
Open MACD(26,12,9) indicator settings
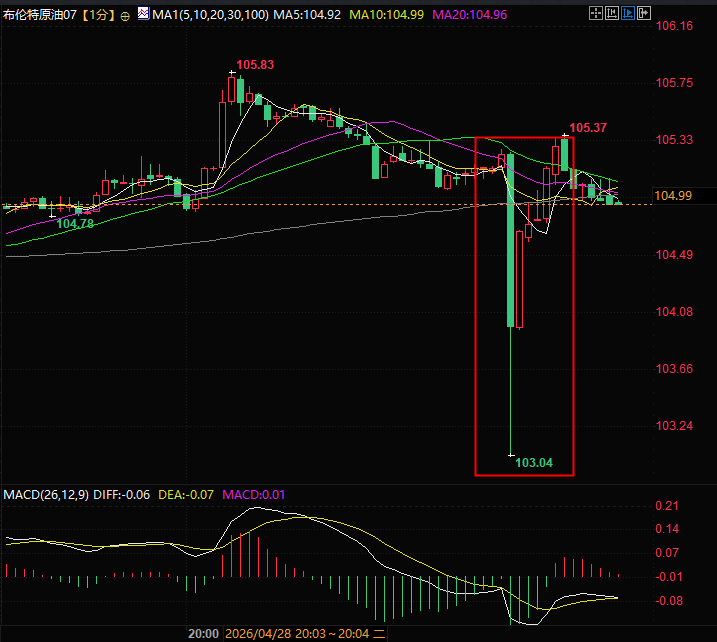[x=46, y=495]
